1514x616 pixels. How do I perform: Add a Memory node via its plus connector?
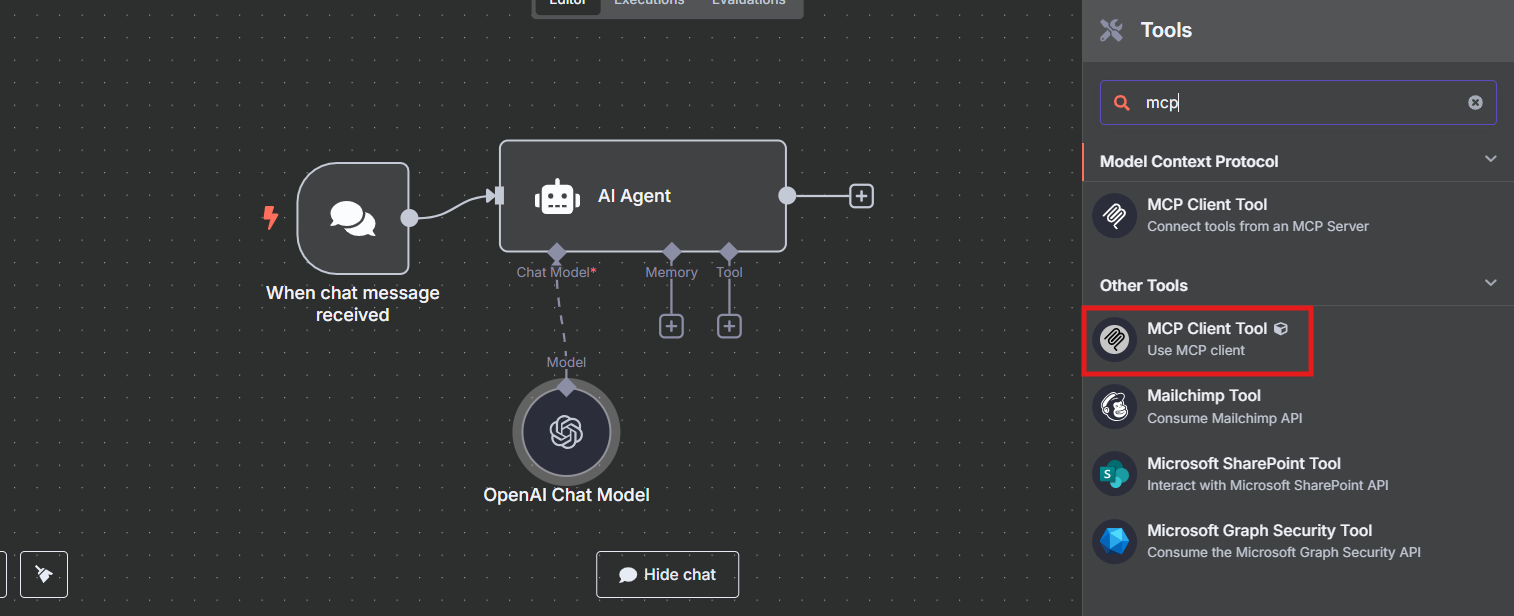tap(671, 326)
